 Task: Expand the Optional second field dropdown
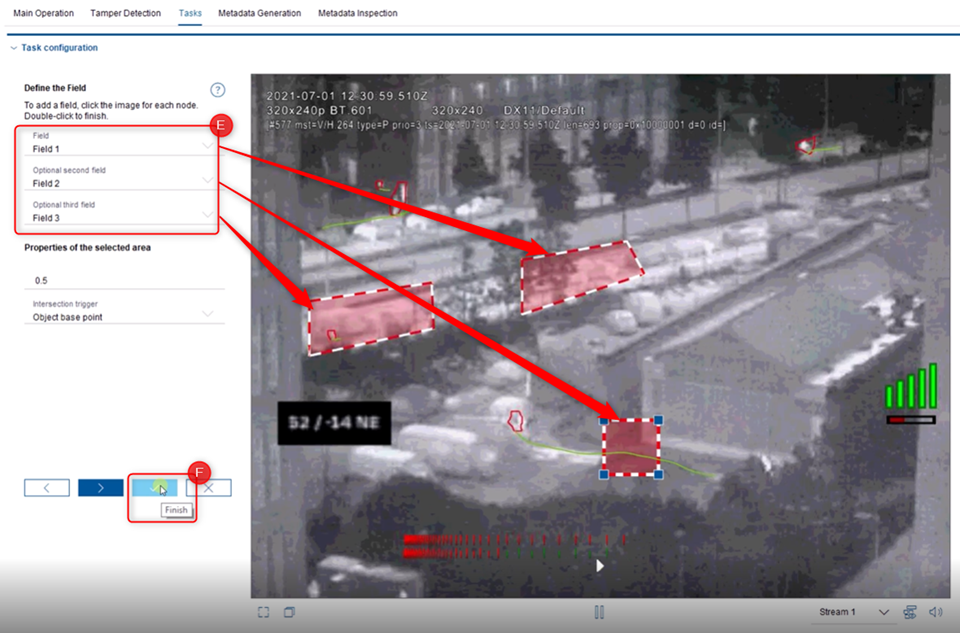[120, 179]
